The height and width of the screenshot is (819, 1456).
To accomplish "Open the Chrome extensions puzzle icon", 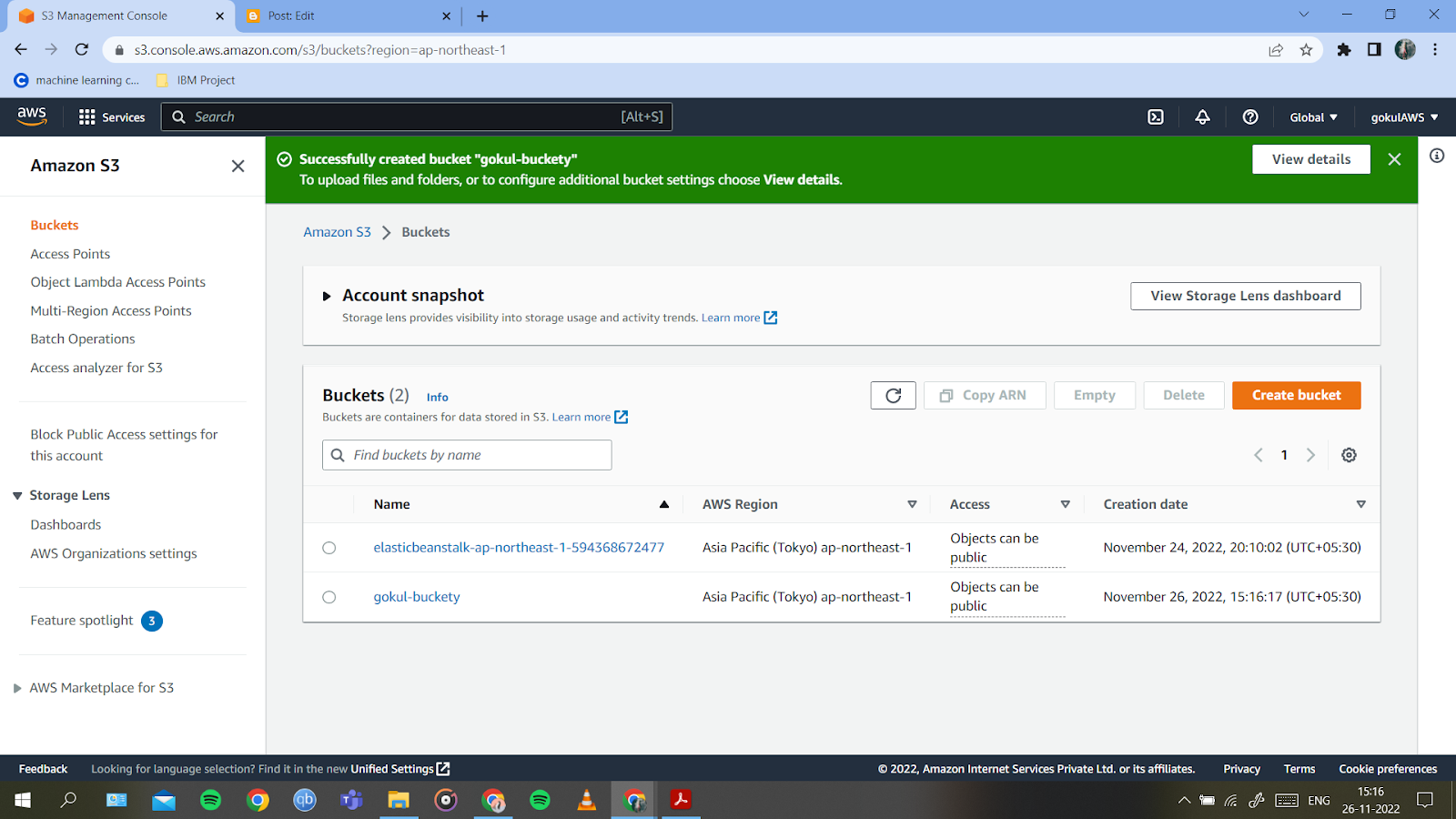I will (1344, 50).
